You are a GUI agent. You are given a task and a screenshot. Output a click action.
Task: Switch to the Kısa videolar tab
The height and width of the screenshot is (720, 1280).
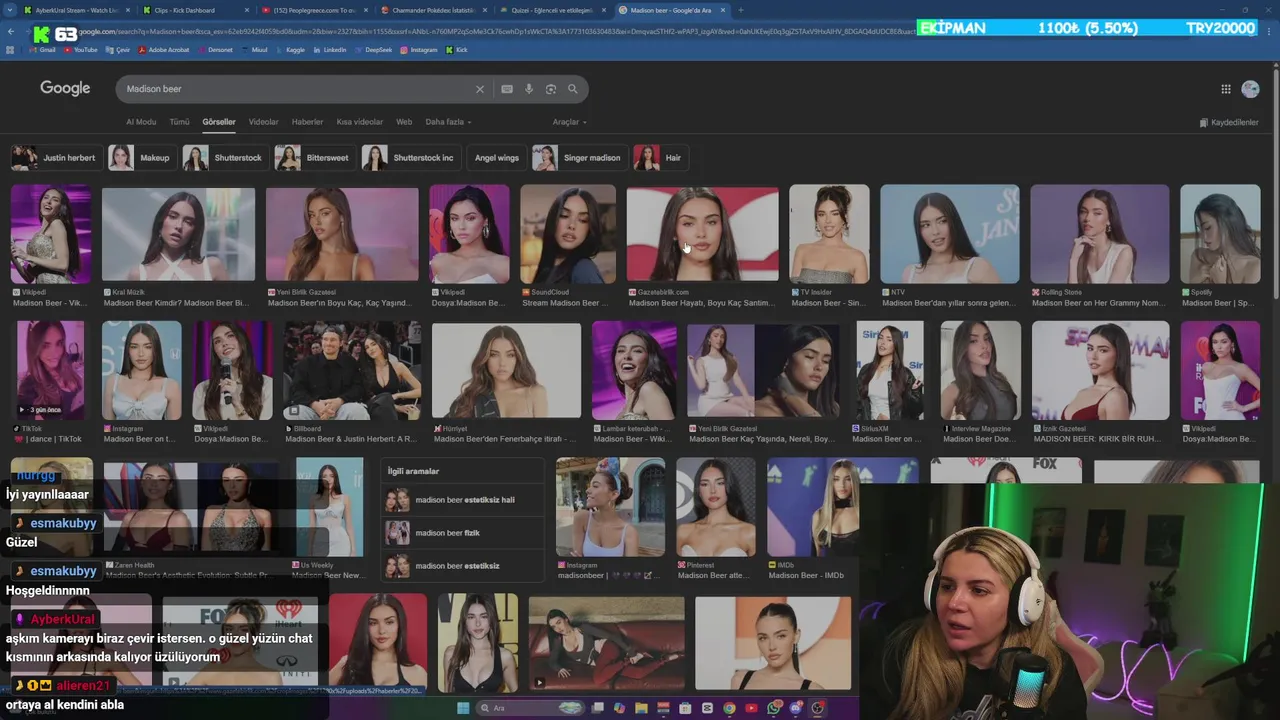pos(359,122)
